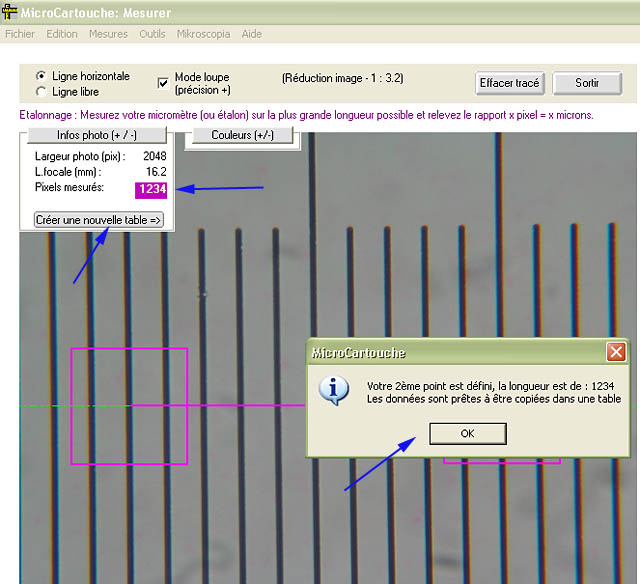Image resolution: width=640 pixels, height=584 pixels.
Task: Click the information icon in the dialog
Action: pos(334,390)
